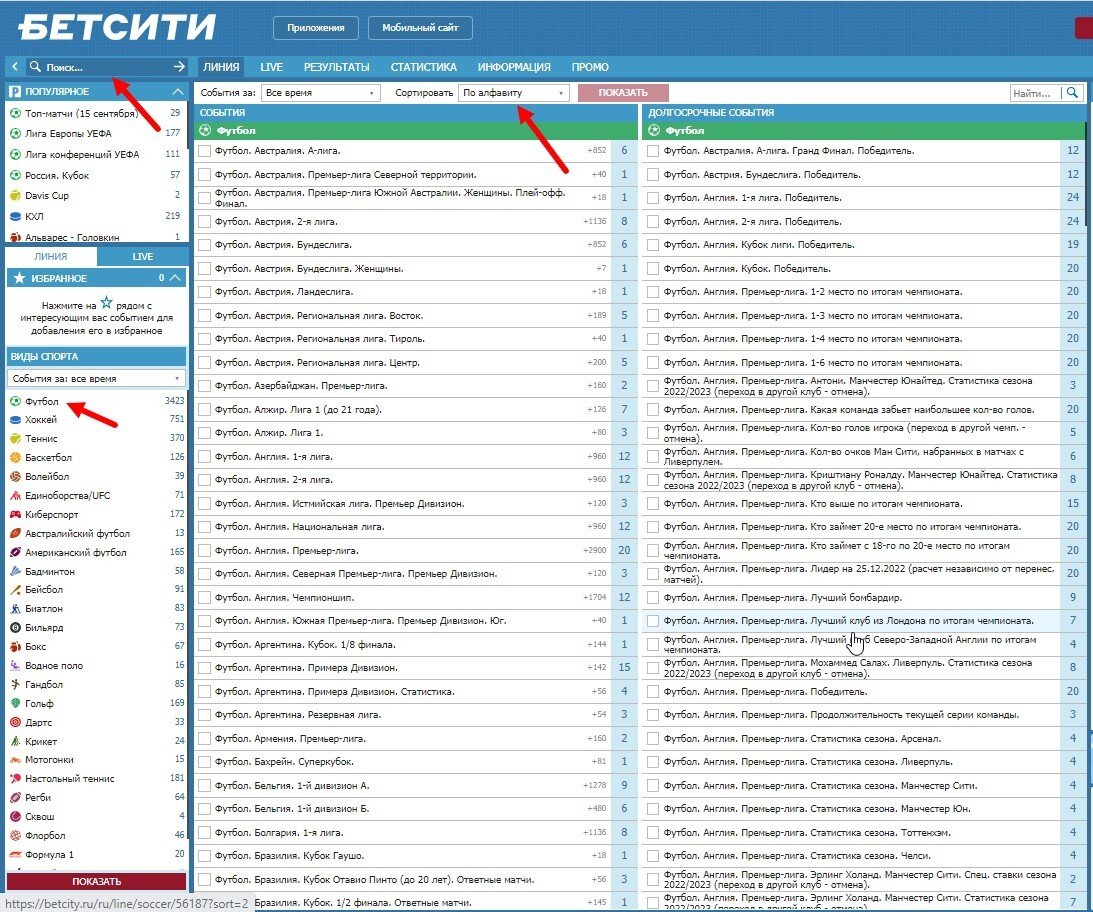Click the magnifier icon beside Найти field
This screenshot has width=1093, height=912.
(x=1073, y=93)
